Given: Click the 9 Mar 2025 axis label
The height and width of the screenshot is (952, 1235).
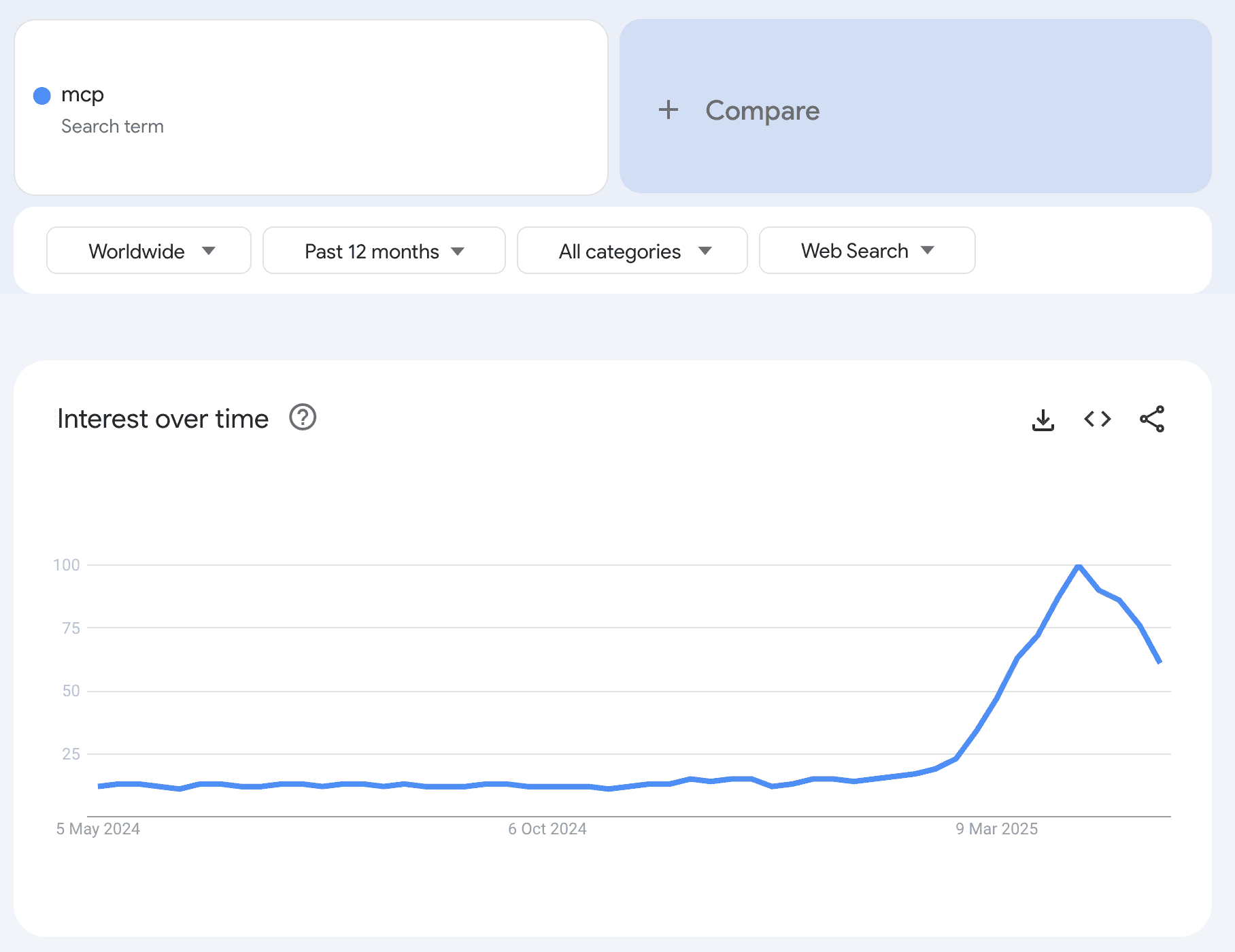Looking at the screenshot, I should (996, 829).
